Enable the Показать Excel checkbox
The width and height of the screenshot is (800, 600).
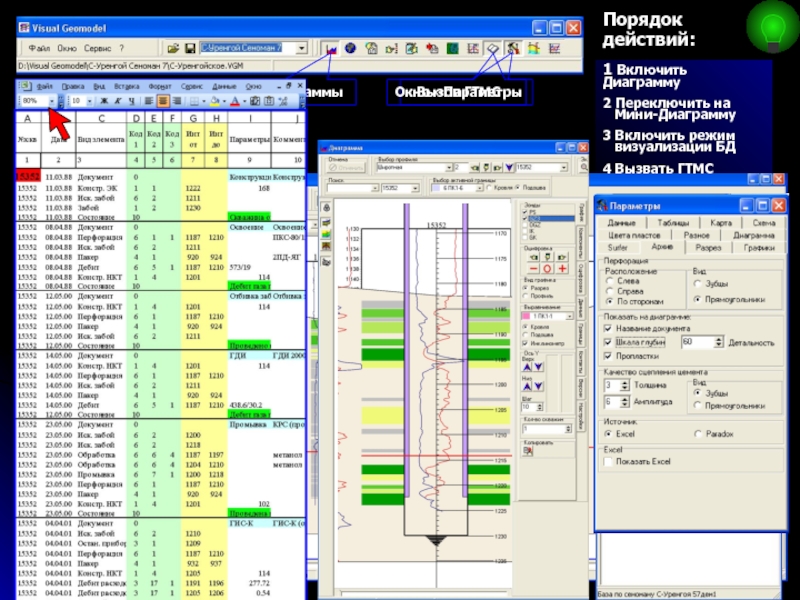tap(607, 460)
